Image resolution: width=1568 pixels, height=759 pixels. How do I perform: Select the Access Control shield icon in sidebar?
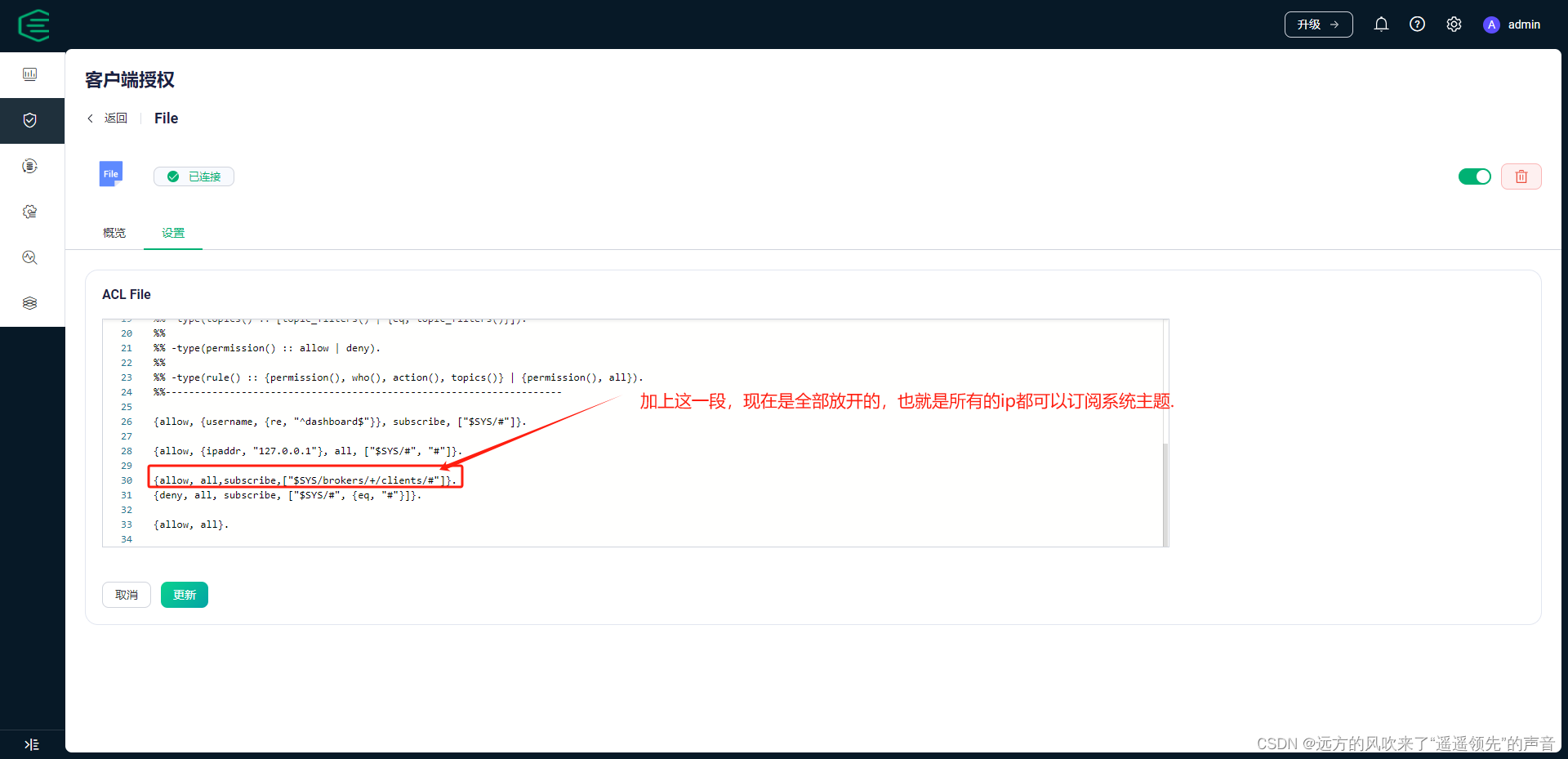click(x=31, y=120)
